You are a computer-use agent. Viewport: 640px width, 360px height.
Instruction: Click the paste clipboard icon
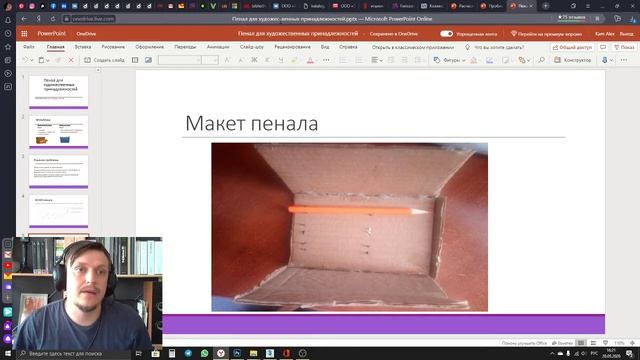(41, 60)
